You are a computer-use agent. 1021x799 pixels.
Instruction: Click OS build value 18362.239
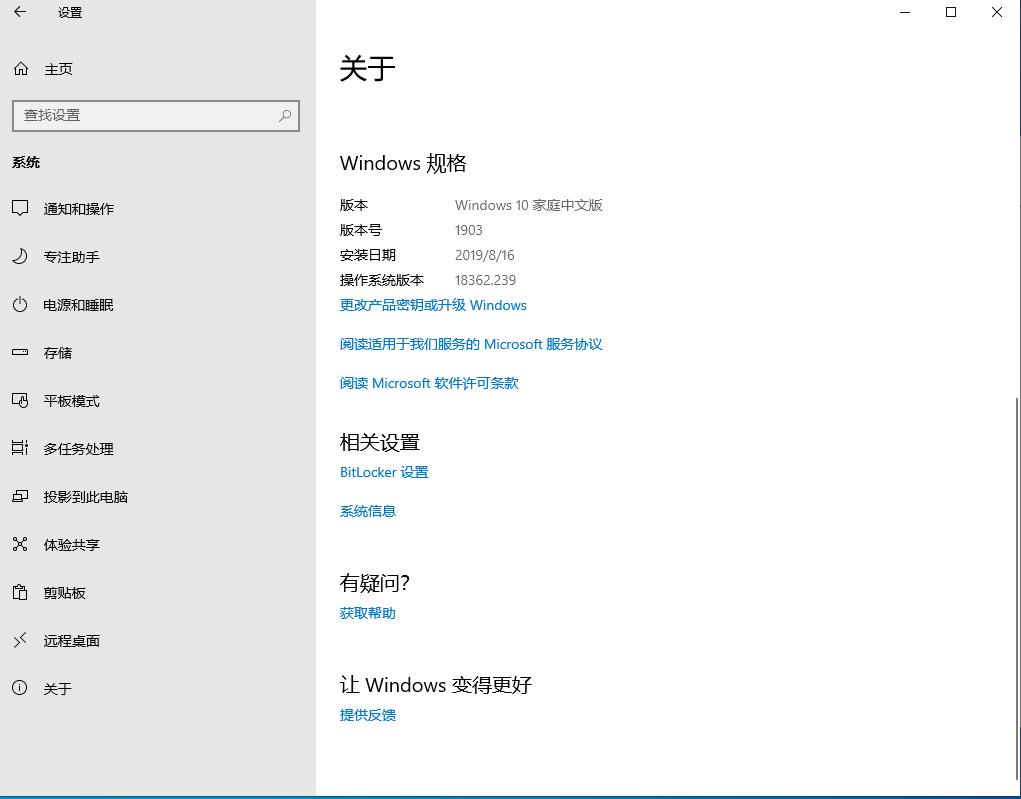click(x=485, y=281)
